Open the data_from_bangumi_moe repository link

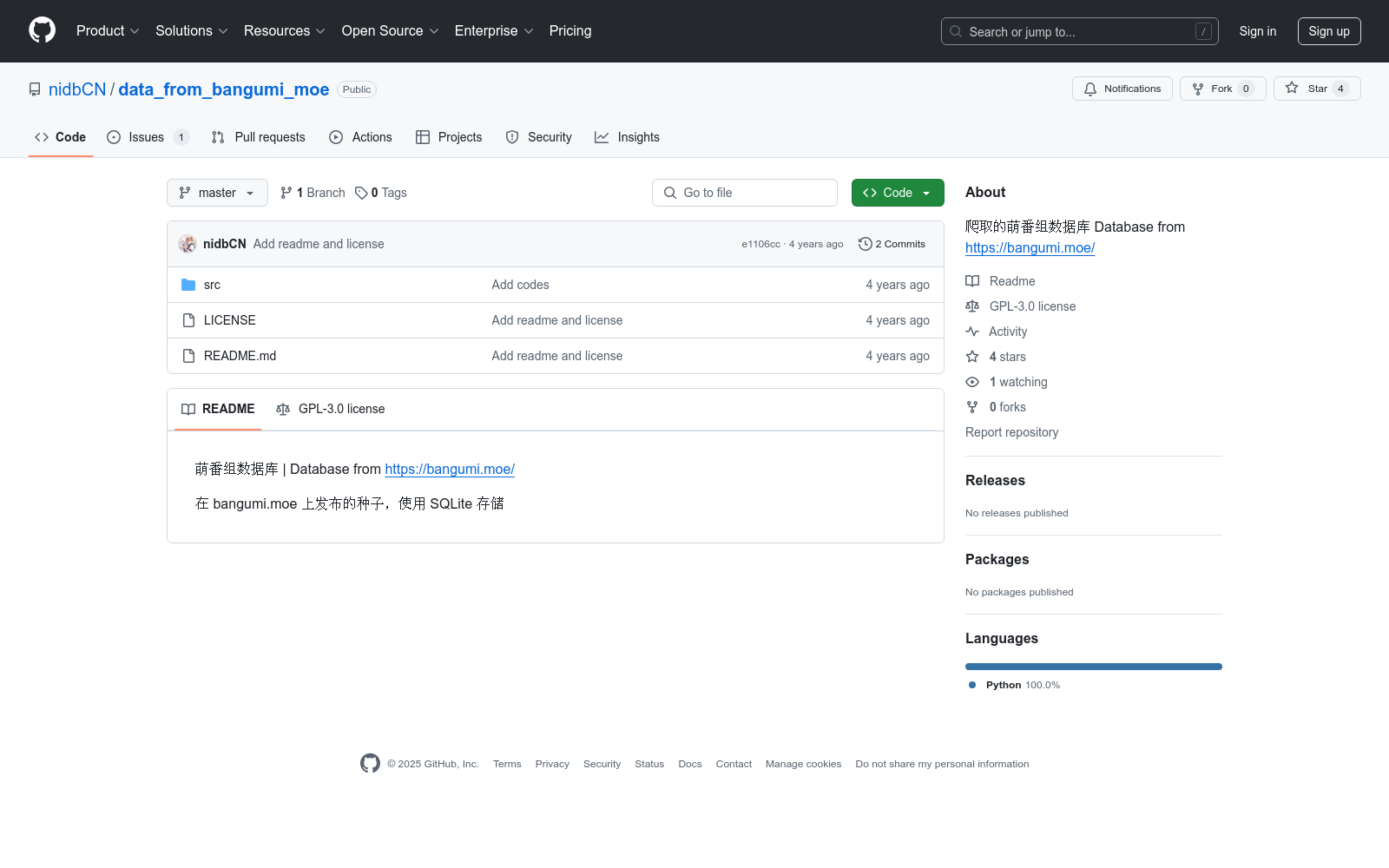click(223, 89)
